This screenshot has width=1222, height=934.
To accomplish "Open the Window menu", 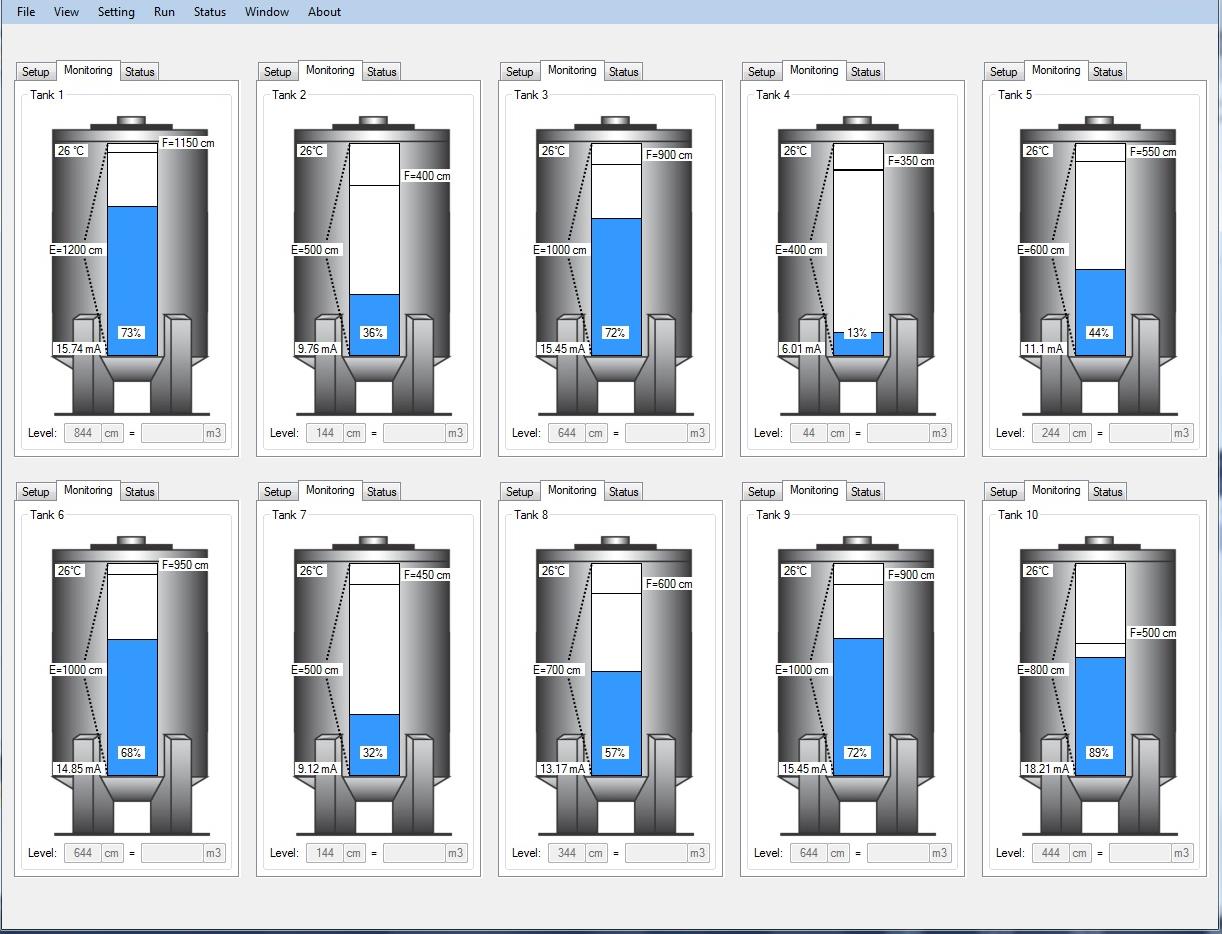I will pyautogui.click(x=267, y=12).
